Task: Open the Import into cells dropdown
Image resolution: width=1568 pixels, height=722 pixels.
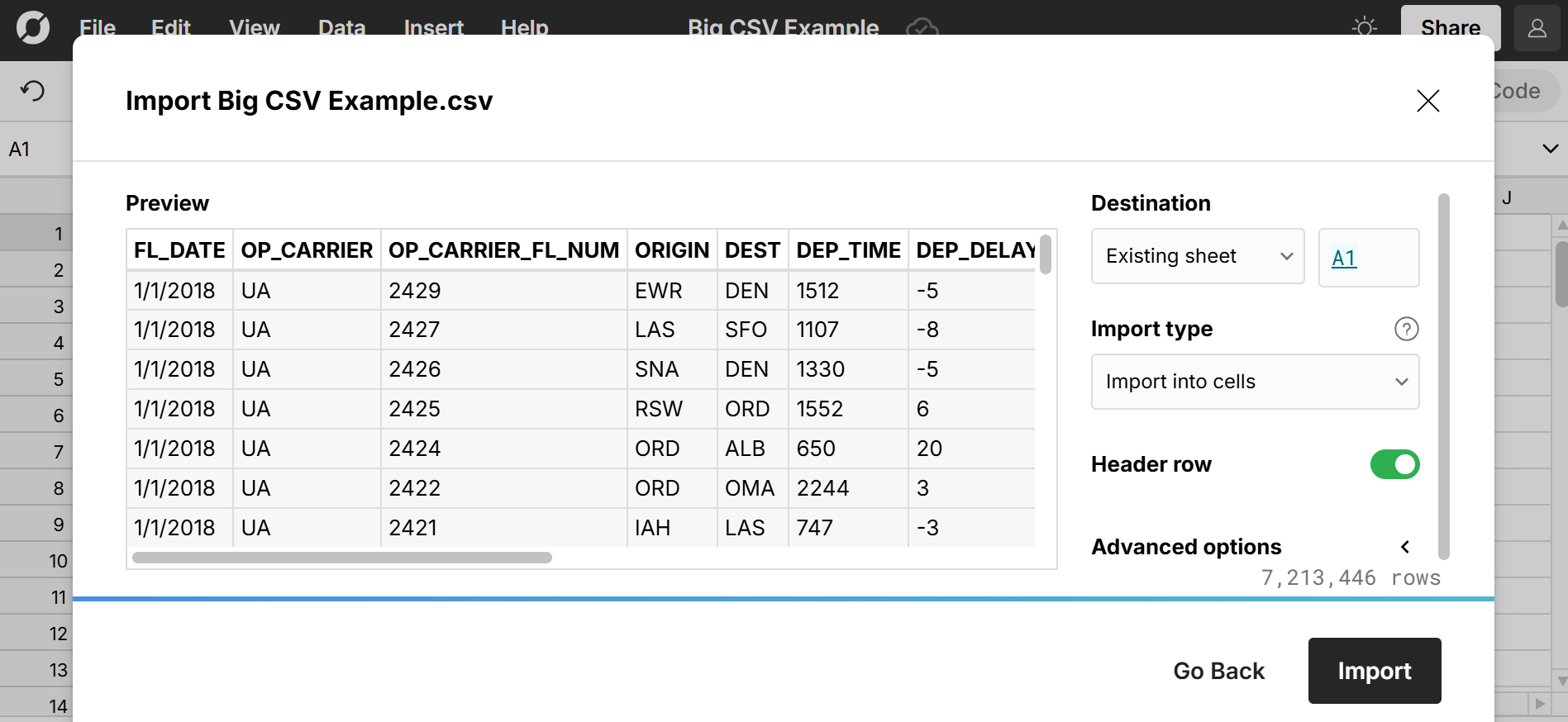Action: tap(1254, 382)
